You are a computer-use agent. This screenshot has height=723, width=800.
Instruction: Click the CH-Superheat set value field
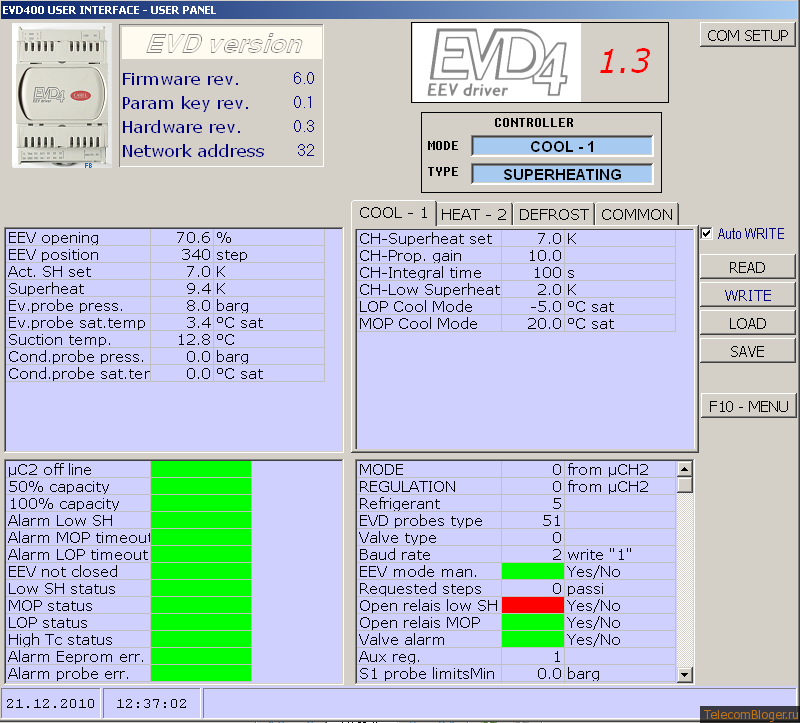click(533, 238)
